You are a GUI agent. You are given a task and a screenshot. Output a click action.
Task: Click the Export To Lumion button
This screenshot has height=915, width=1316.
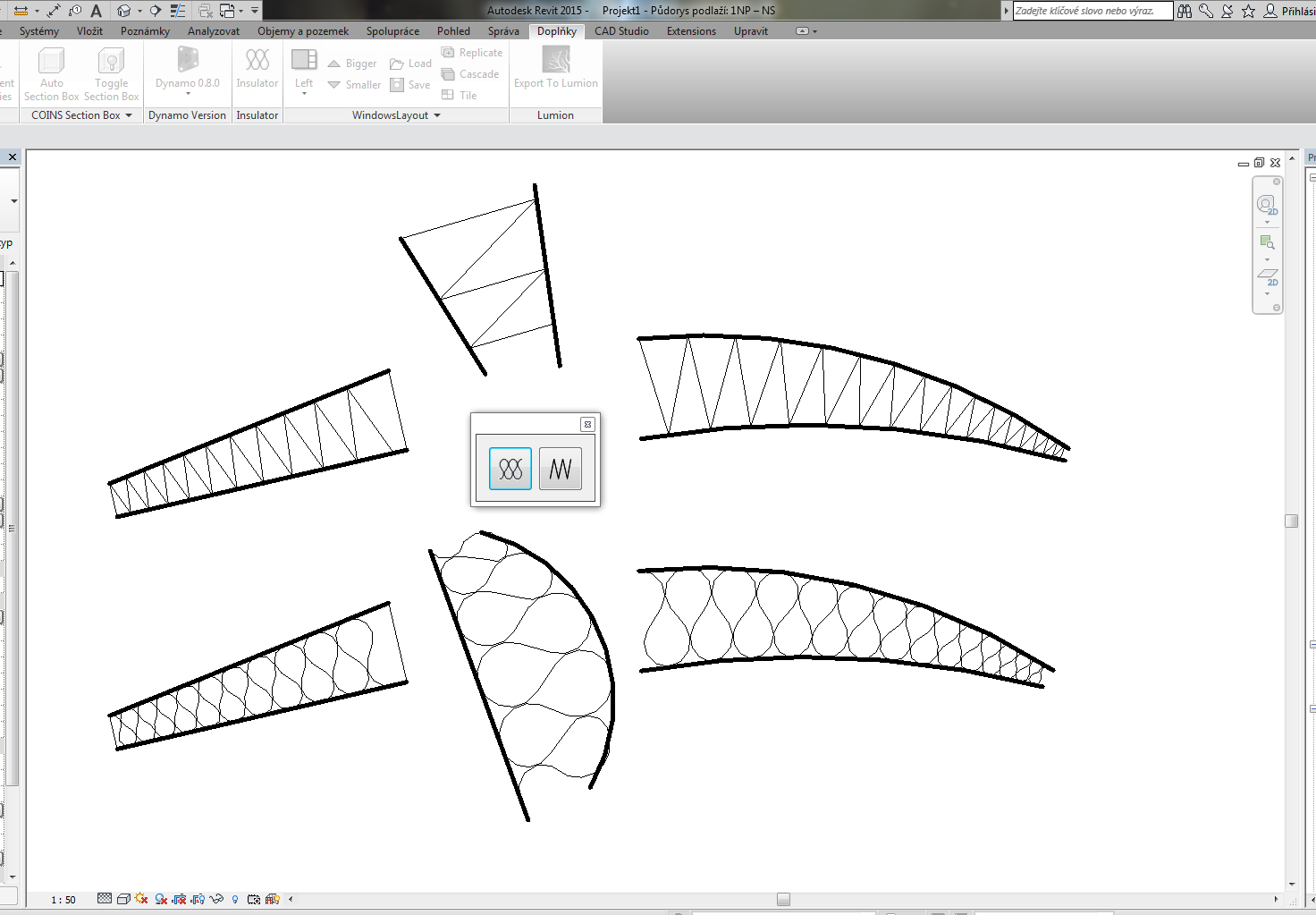click(555, 68)
